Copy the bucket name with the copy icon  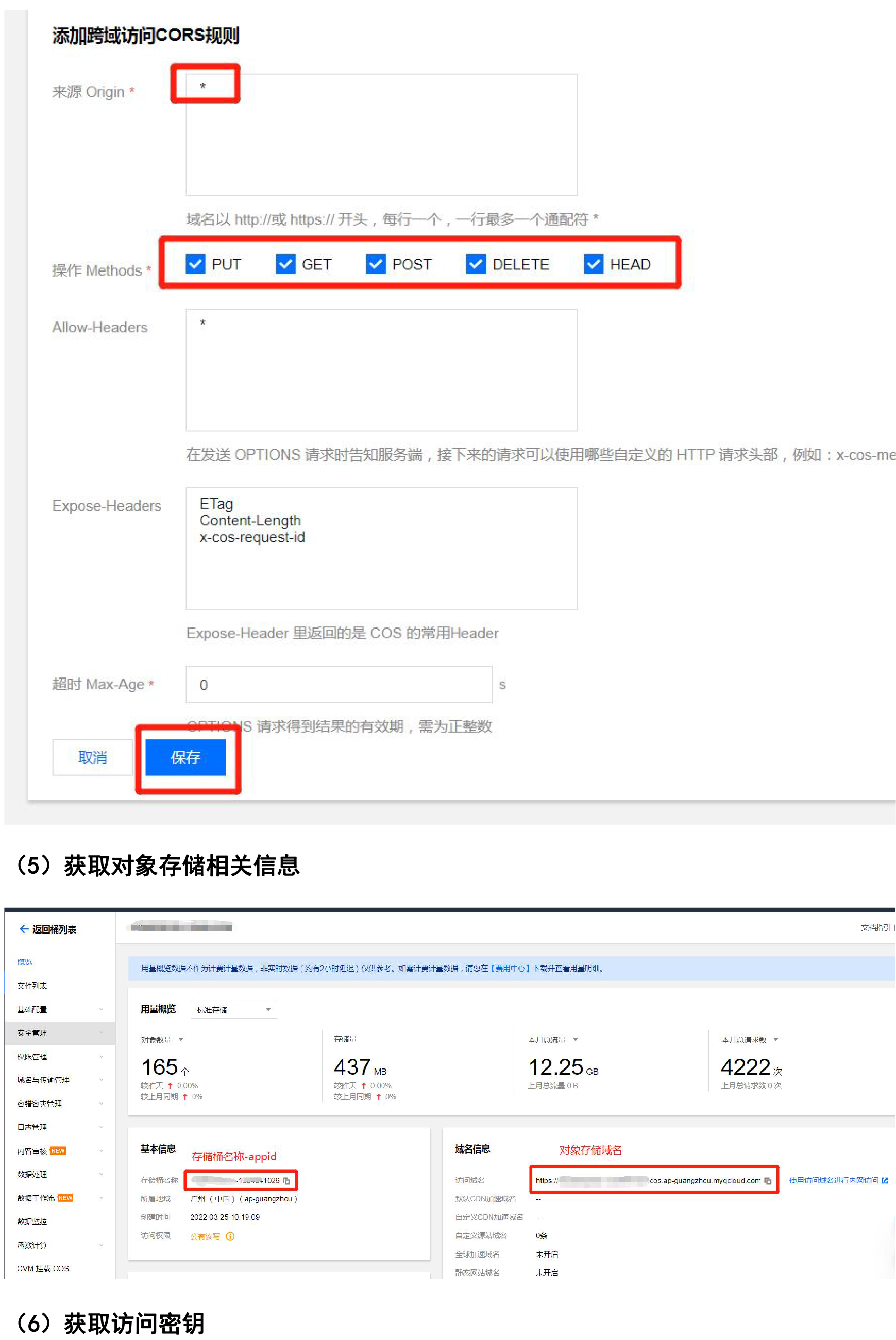[x=287, y=1181]
